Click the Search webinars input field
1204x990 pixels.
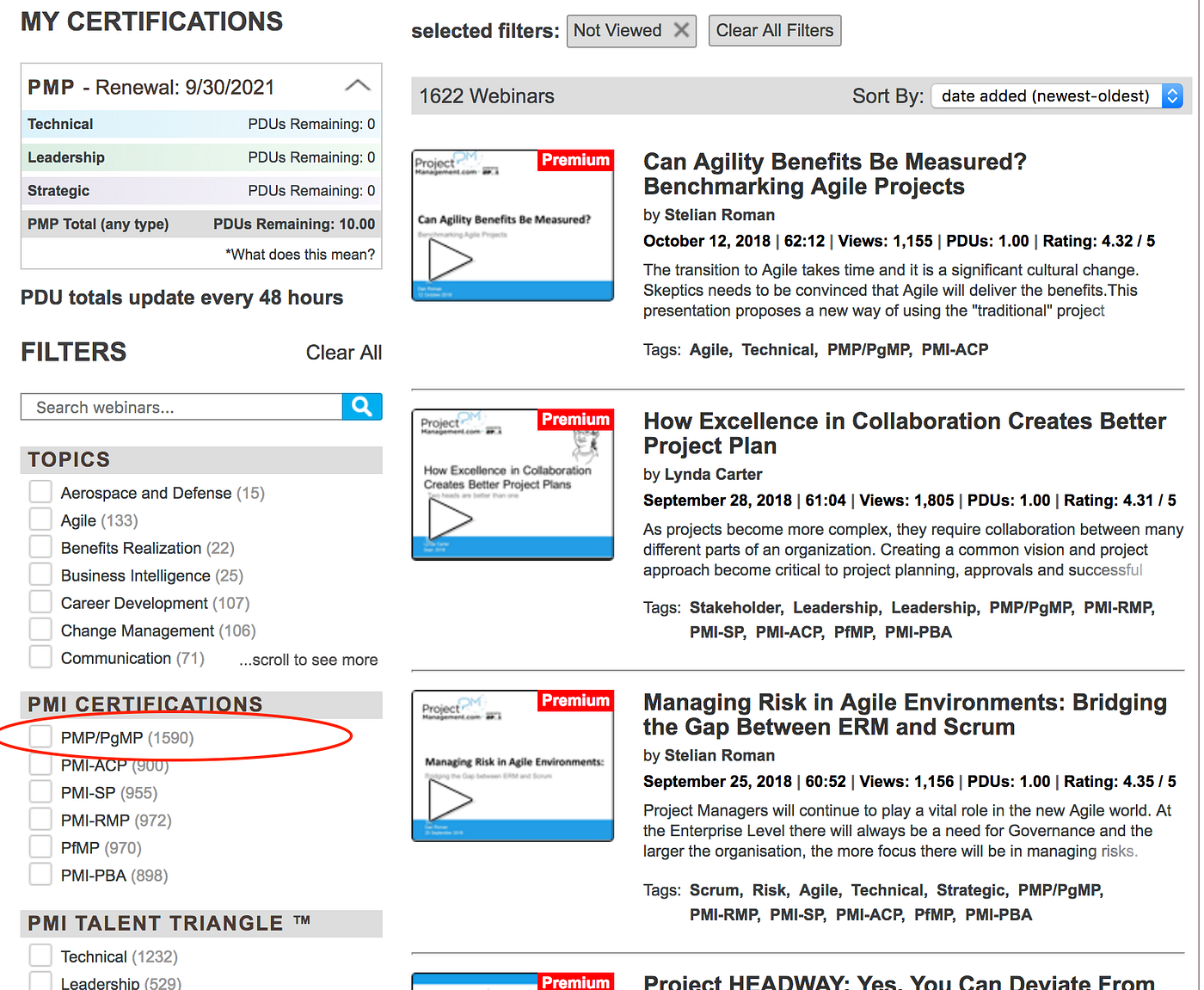click(181, 407)
